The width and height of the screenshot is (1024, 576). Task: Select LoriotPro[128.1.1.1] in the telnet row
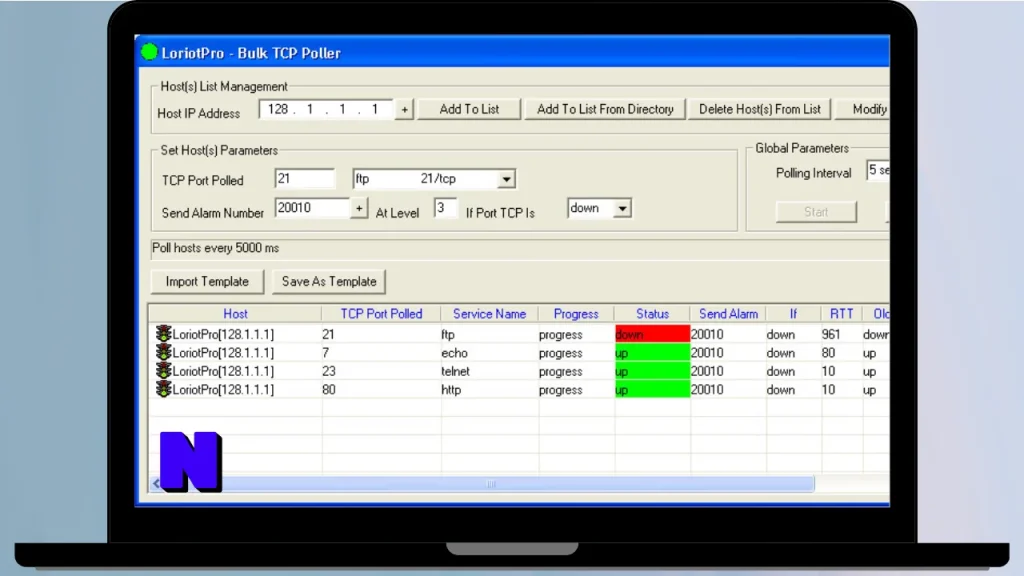pos(223,371)
